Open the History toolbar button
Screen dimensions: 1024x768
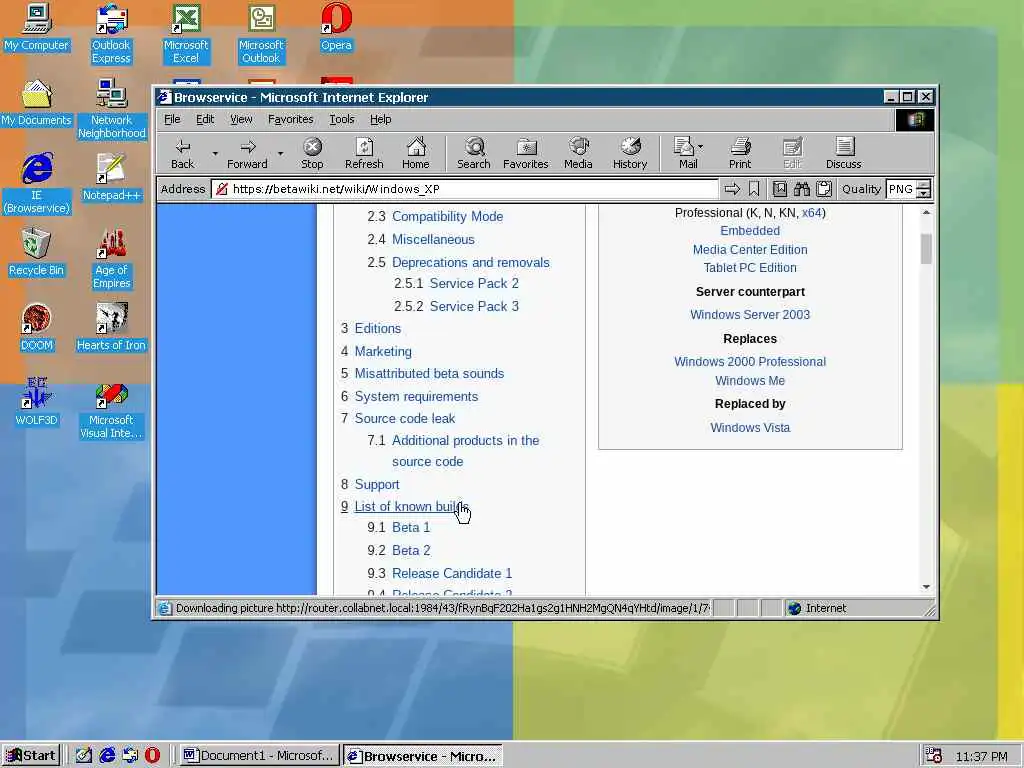630,154
